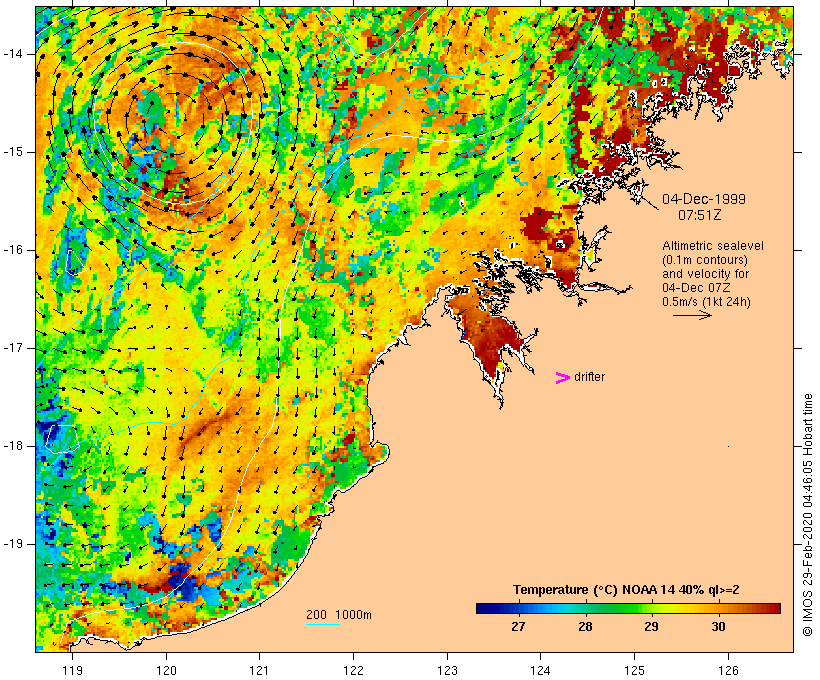
Task: Click longitude axis label 126
Action: [728, 670]
